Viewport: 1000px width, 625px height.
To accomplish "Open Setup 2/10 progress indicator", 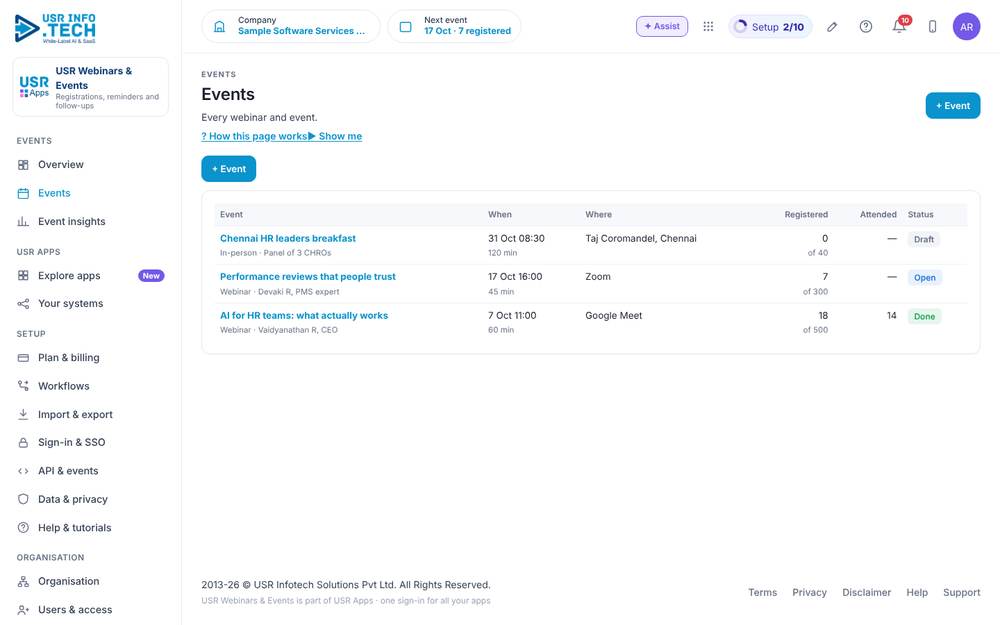I will (770, 27).
